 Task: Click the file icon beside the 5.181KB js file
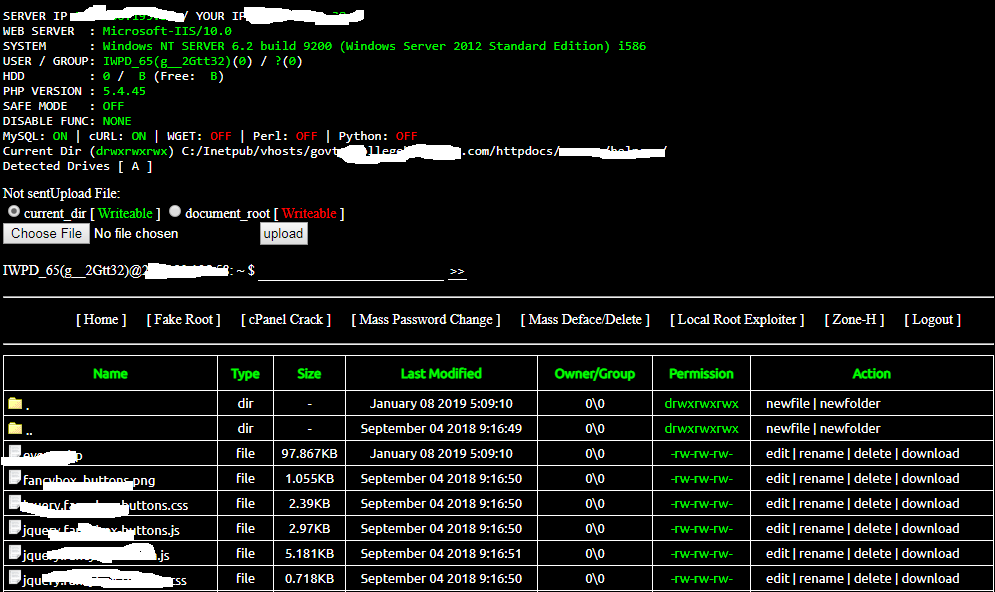[14, 553]
